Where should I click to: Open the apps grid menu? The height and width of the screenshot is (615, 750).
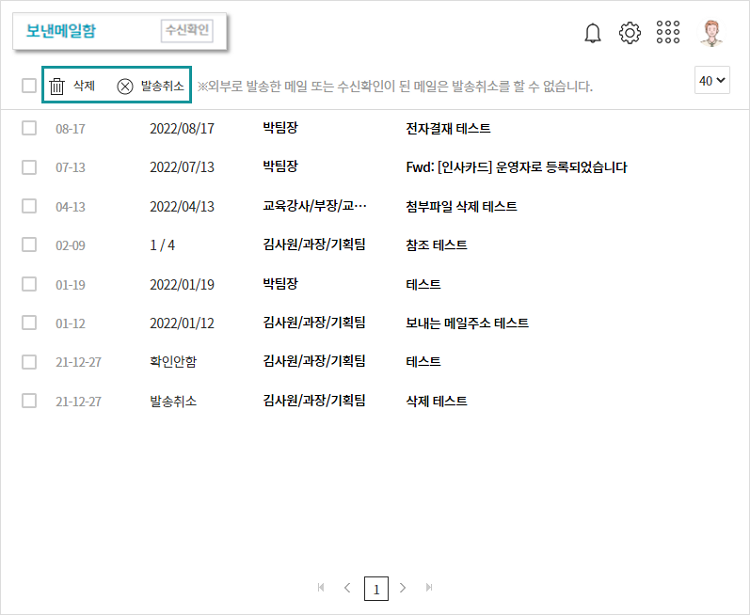tap(668, 32)
